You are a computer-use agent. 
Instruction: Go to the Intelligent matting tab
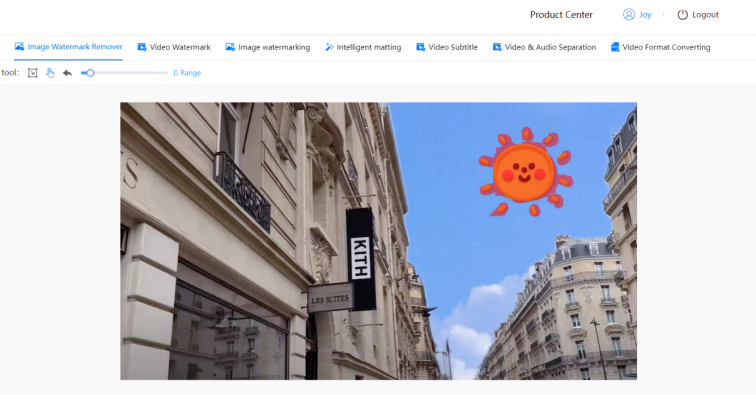363,47
